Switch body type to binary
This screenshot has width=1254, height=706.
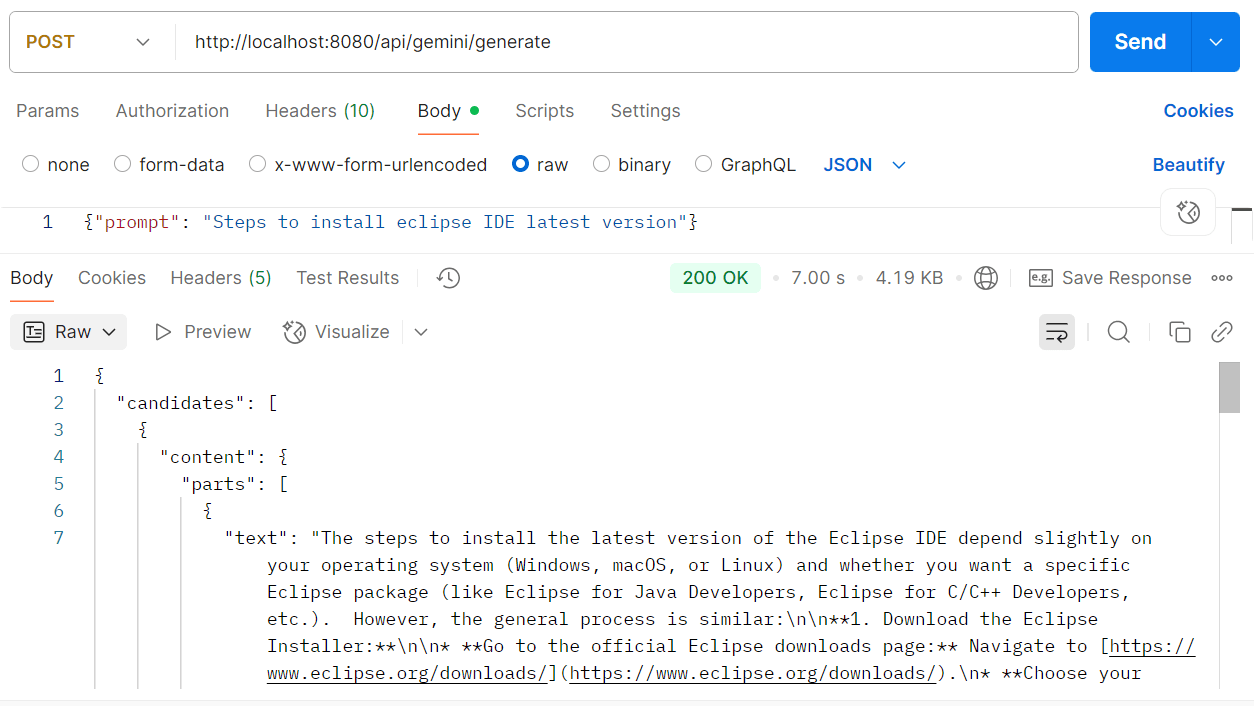(632, 164)
